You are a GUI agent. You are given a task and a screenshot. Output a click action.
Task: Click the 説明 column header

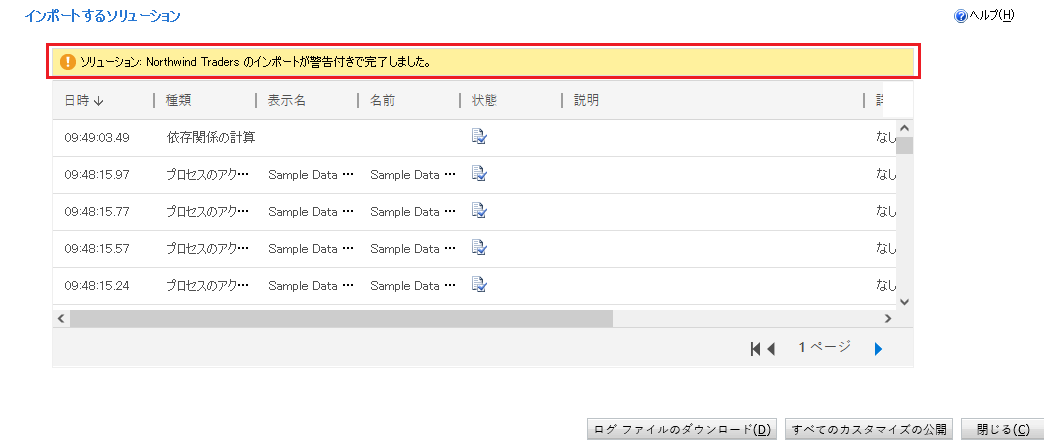pyautogui.click(x=587, y=101)
